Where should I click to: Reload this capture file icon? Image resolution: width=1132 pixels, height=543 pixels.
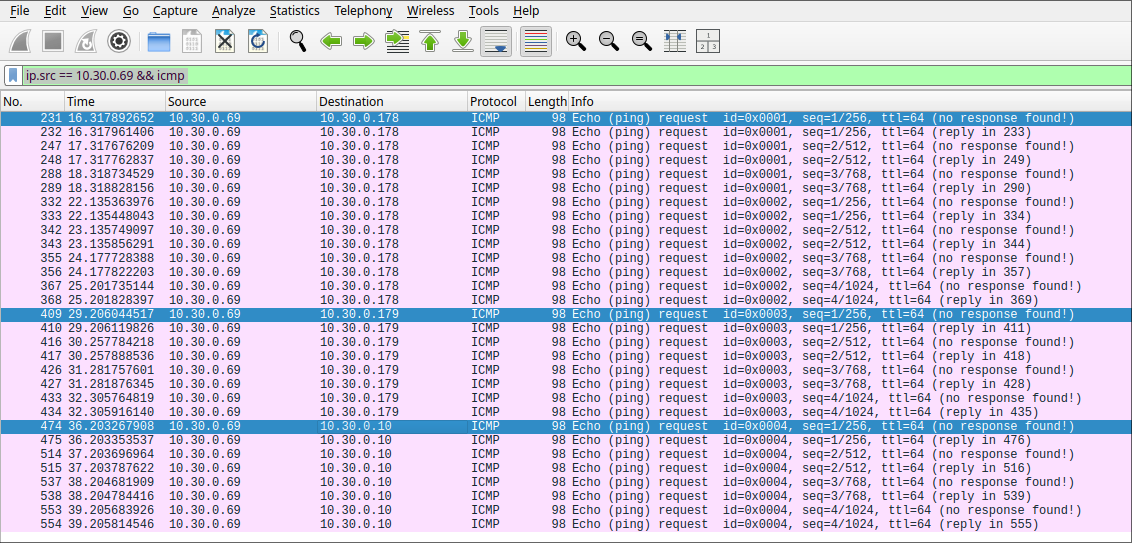click(258, 41)
